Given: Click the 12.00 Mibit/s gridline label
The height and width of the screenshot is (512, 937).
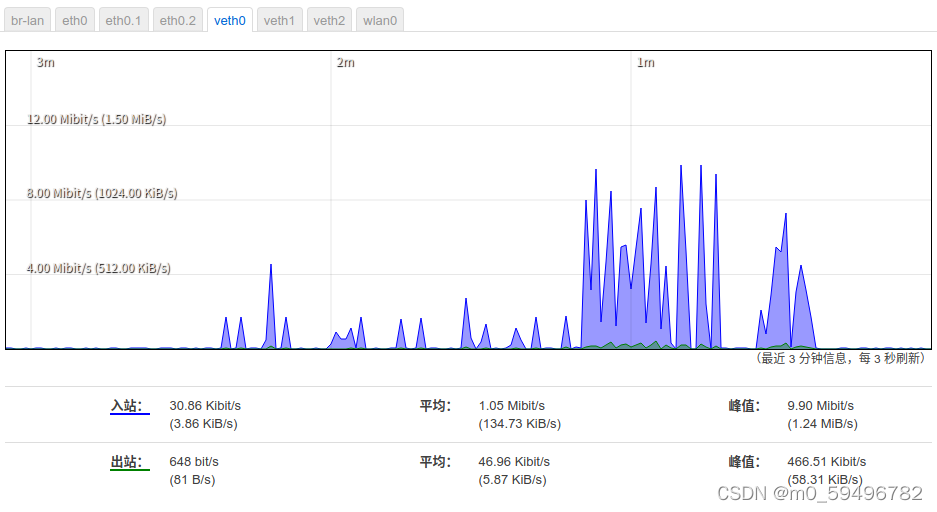Looking at the screenshot, I should click(96, 119).
